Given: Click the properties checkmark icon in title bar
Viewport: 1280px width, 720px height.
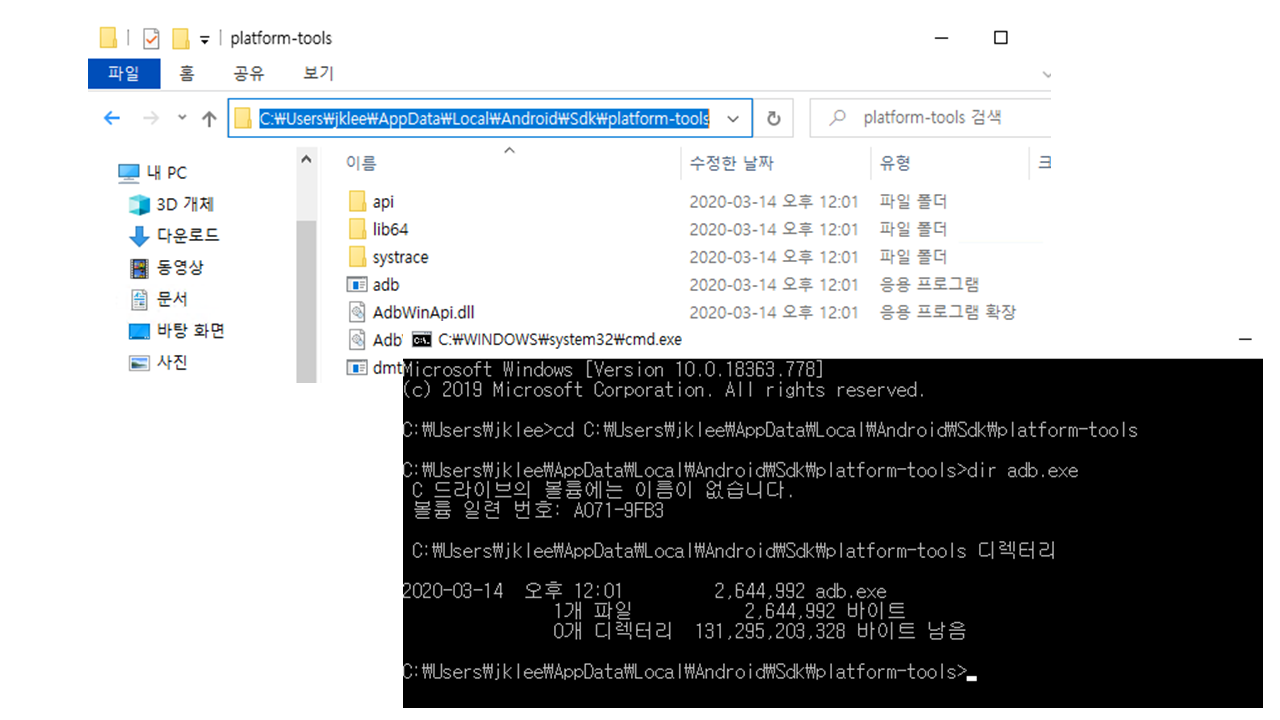Looking at the screenshot, I should click(x=151, y=39).
